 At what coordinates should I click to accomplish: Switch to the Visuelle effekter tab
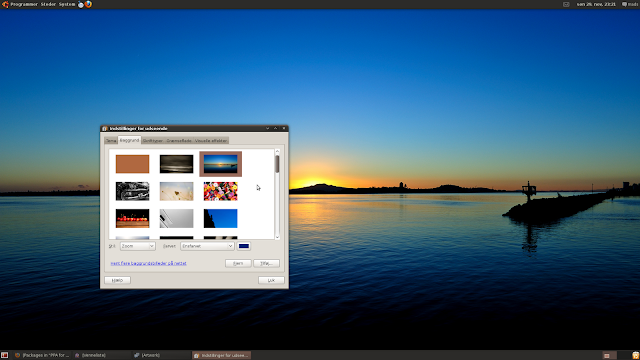(x=211, y=140)
